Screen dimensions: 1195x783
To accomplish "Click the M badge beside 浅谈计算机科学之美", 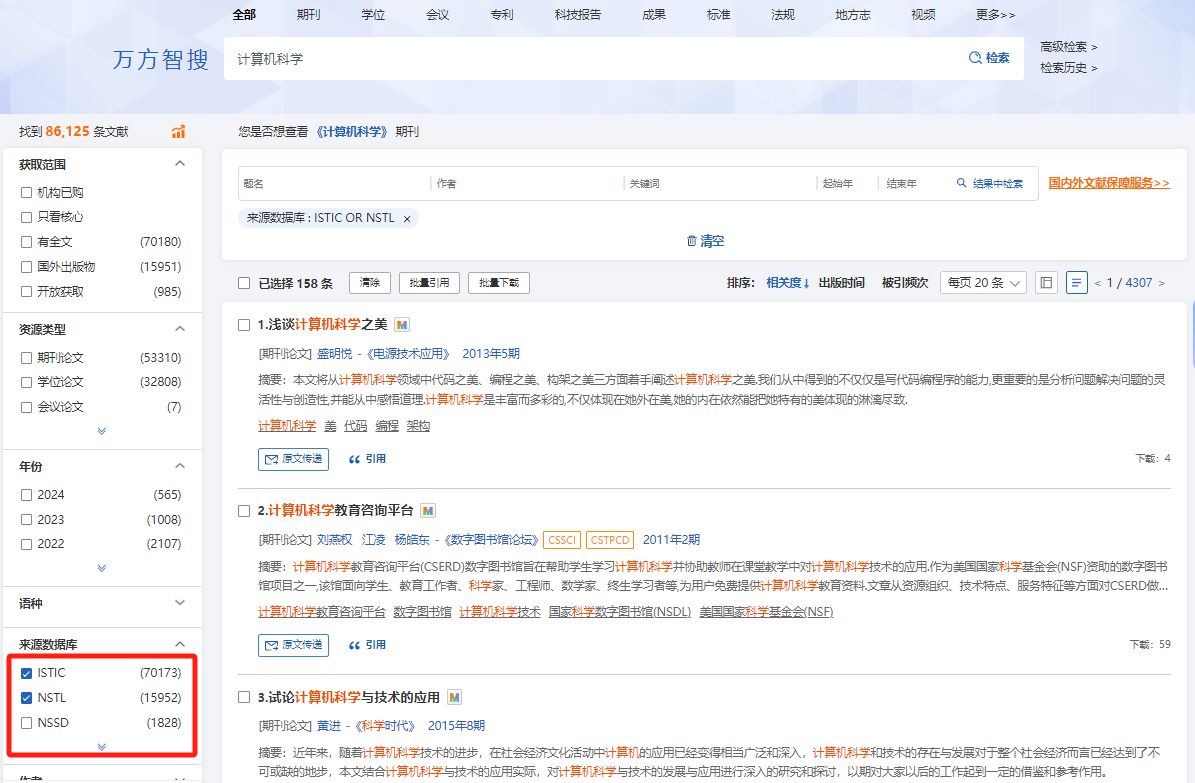I will (402, 325).
